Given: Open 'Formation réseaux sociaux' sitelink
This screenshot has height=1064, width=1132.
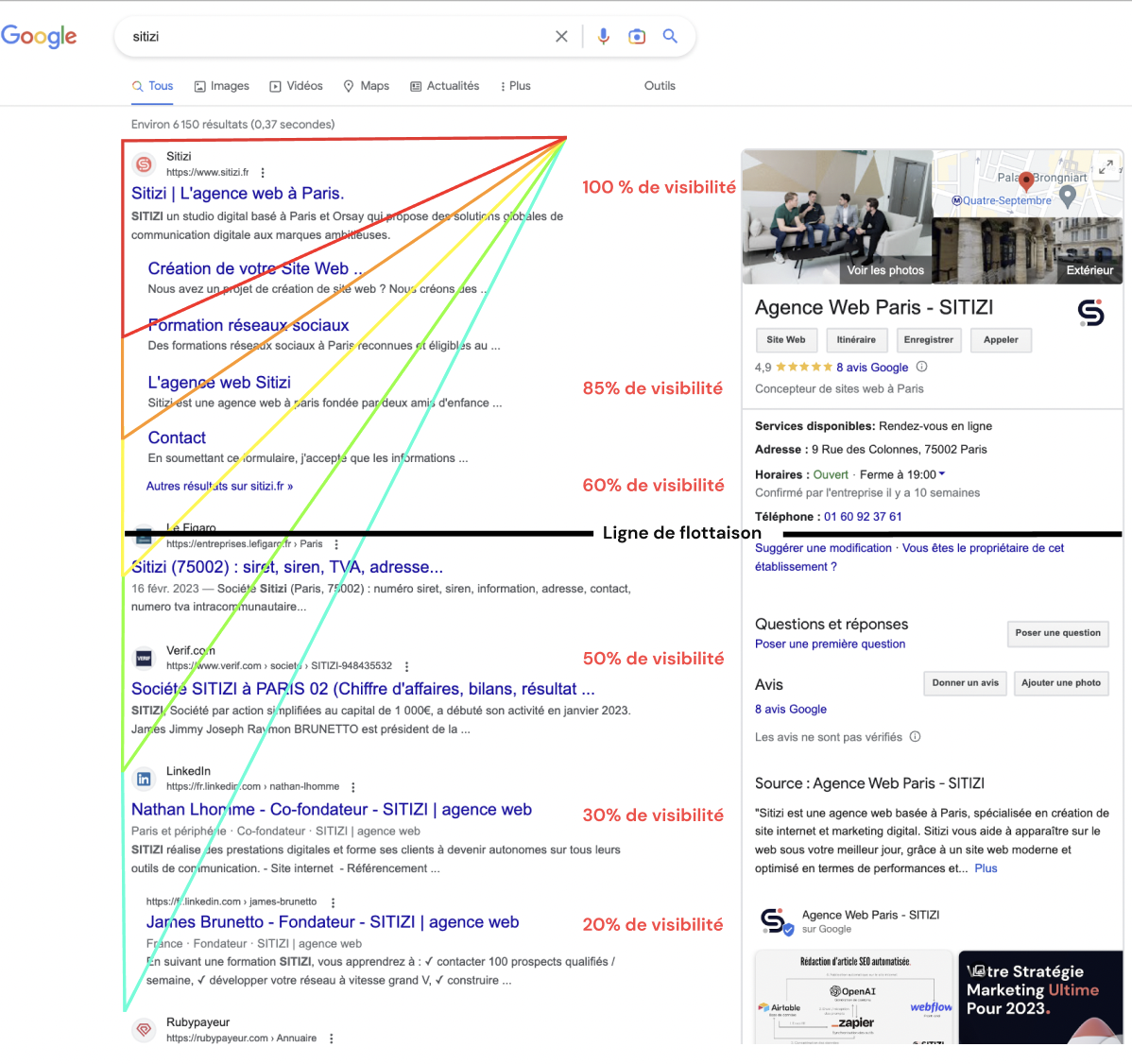Looking at the screenshot, I should click(249, 326).
